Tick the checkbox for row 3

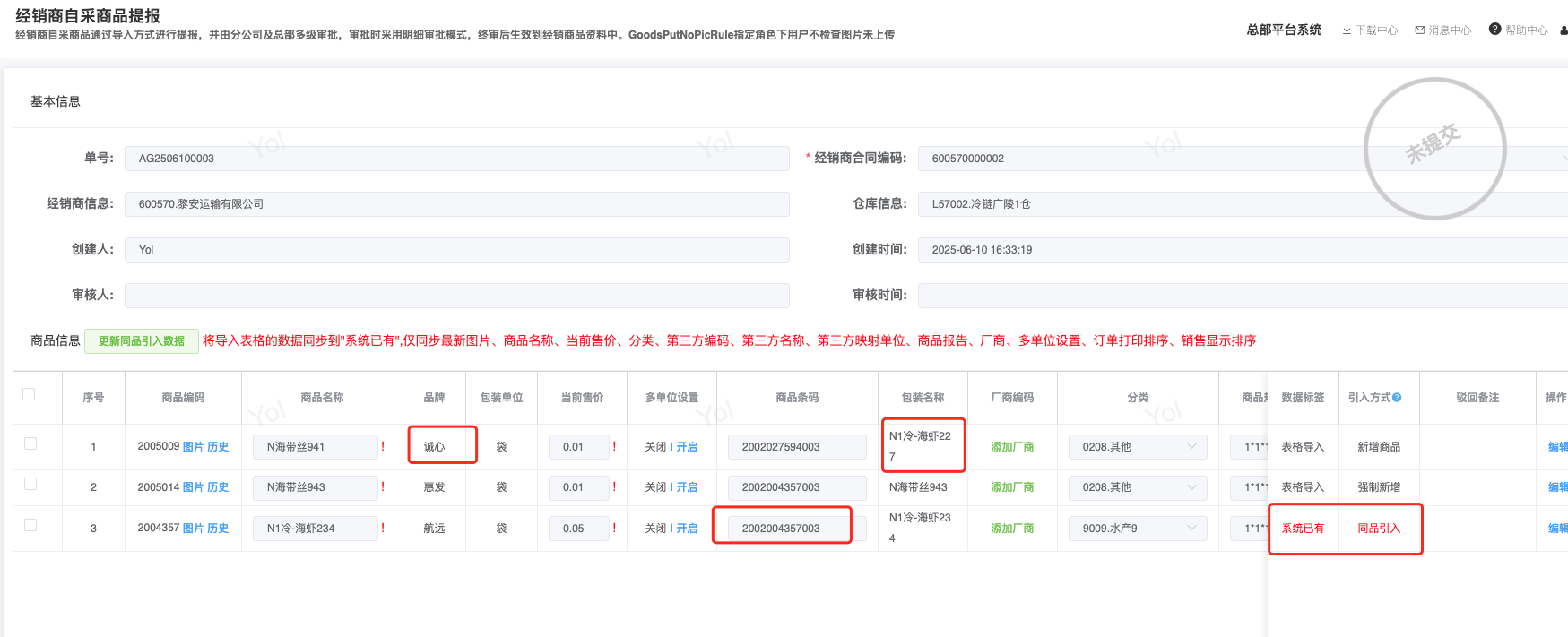click(x=30, y=525)
